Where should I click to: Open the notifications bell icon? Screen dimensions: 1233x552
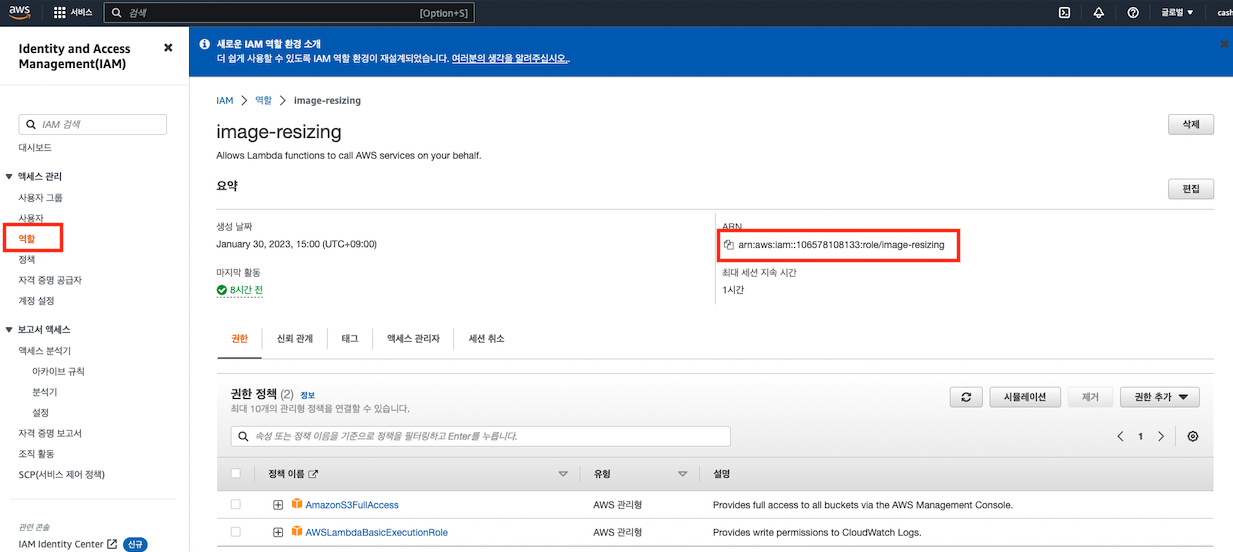(1099, 13)
